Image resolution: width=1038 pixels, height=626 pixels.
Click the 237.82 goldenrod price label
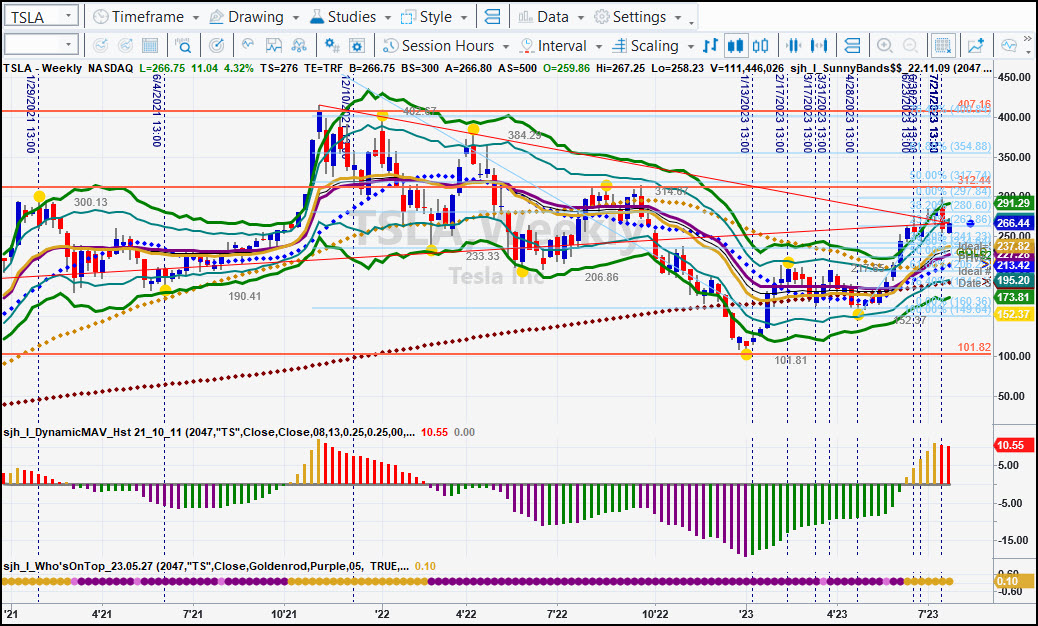pyautogui.click(x=1013, y=246)
